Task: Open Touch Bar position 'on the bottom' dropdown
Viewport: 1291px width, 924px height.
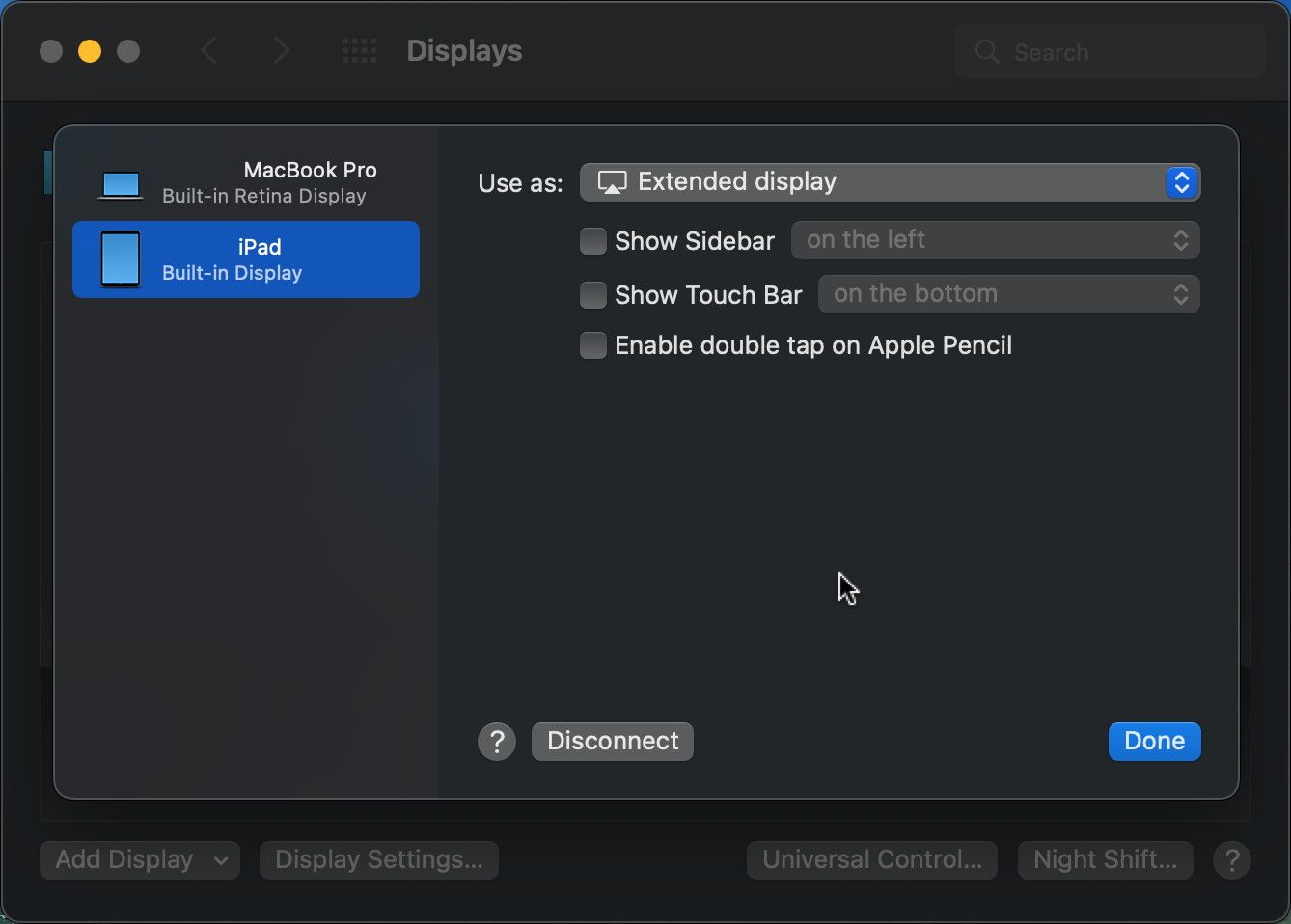Action: (1008, 294)
